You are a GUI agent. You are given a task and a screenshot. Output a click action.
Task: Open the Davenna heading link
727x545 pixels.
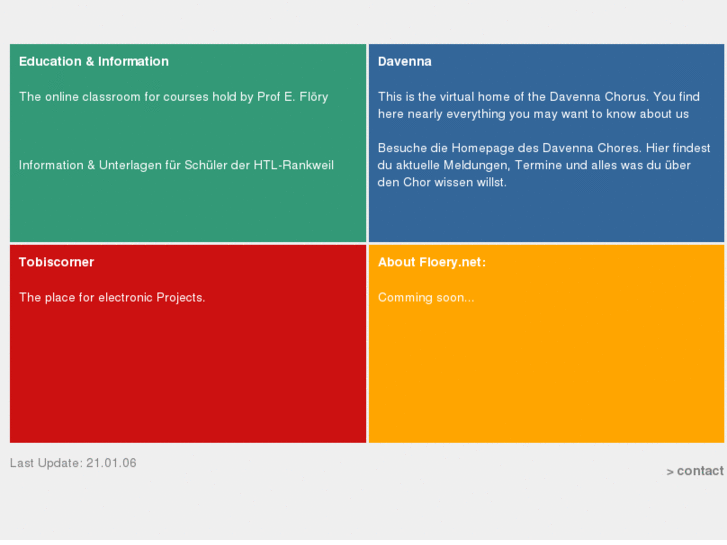[x=405, y=62]
